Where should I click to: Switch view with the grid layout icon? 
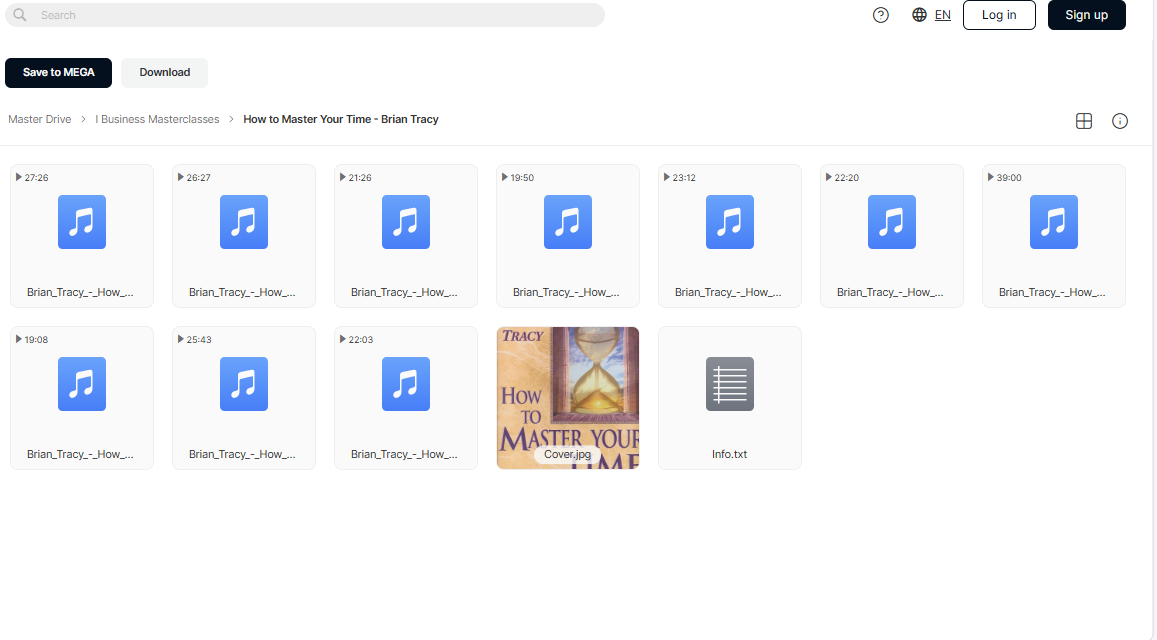coord(1084,121)
